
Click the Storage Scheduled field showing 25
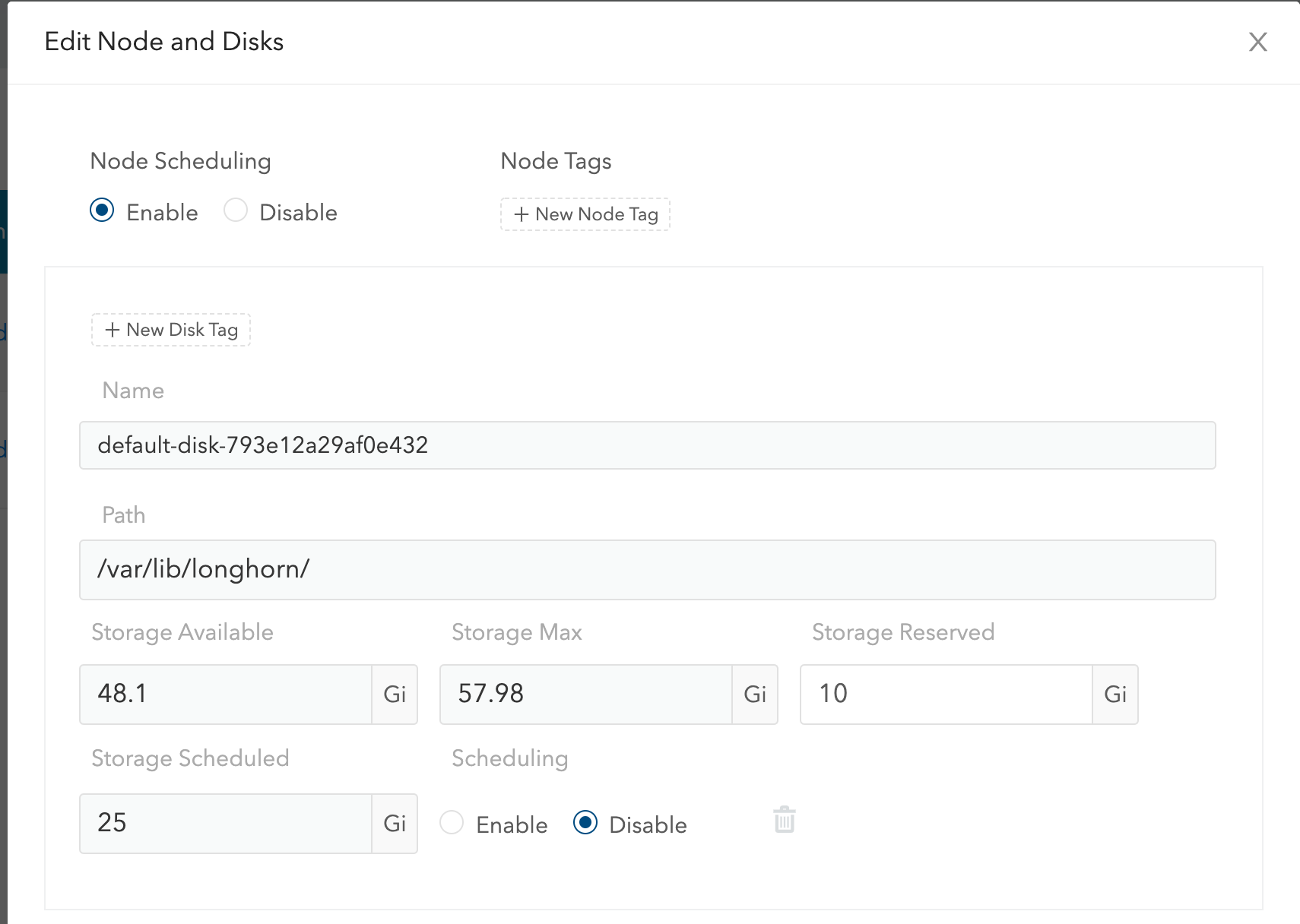[x=226, y=824]
